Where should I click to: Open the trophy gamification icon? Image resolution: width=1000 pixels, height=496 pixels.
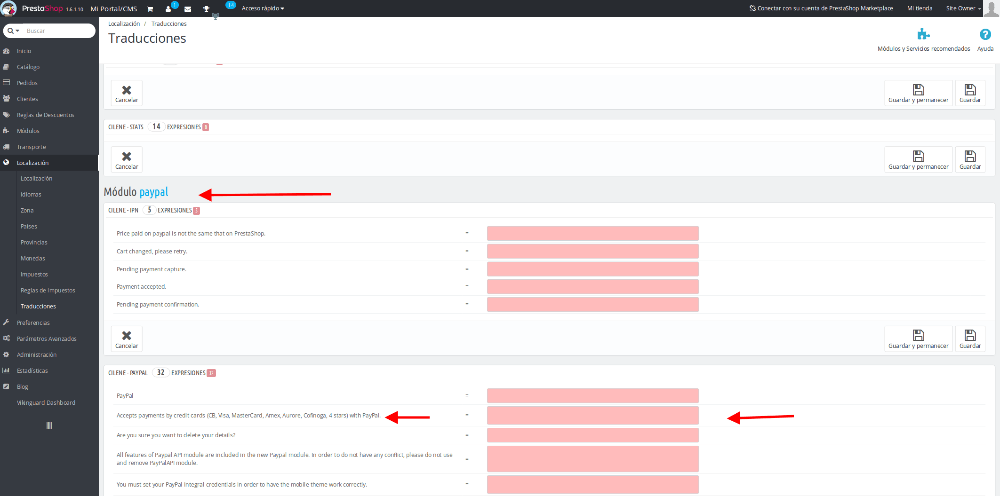point(206,9)
